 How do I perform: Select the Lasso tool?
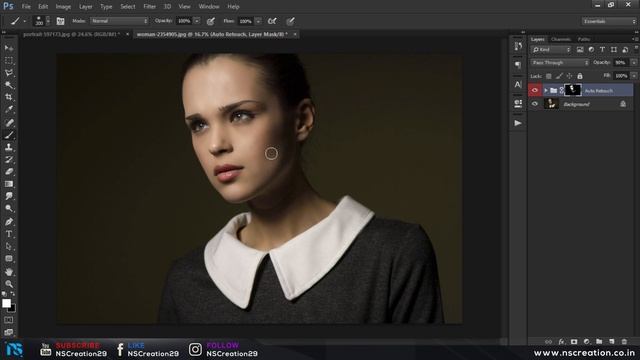click(x=9, y=73)
